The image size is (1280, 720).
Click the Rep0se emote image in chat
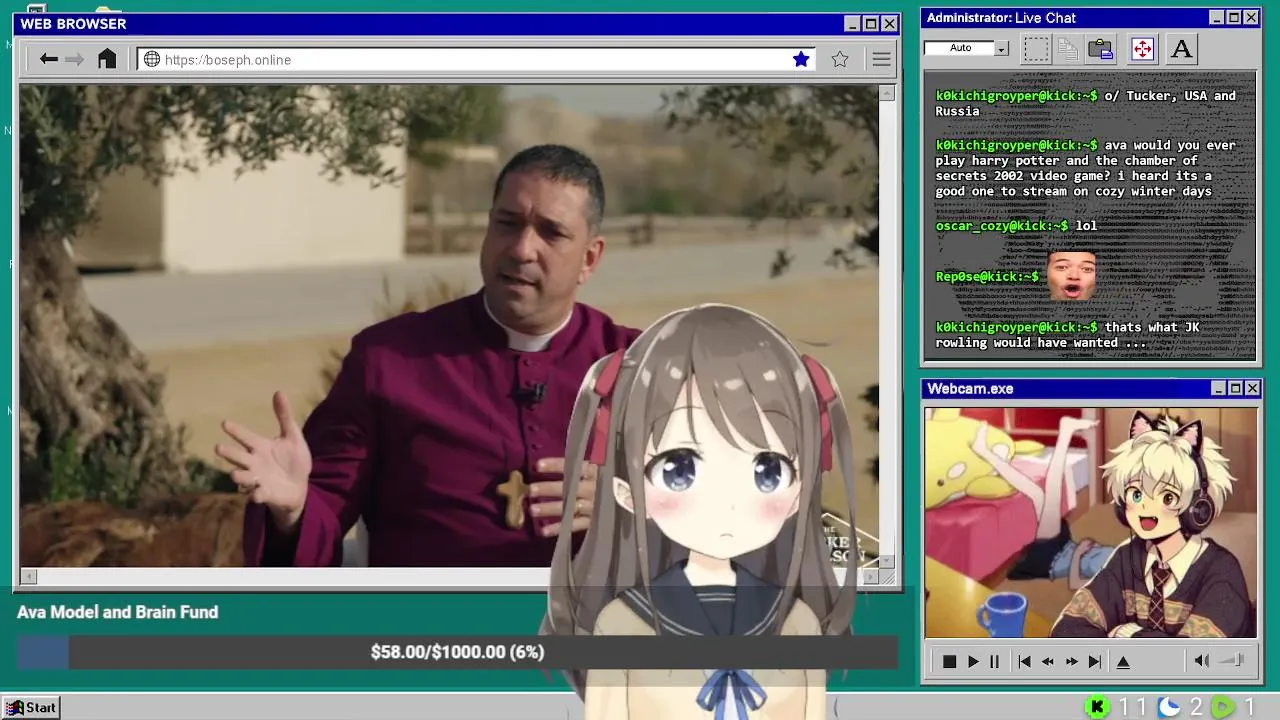(1071, 275)
